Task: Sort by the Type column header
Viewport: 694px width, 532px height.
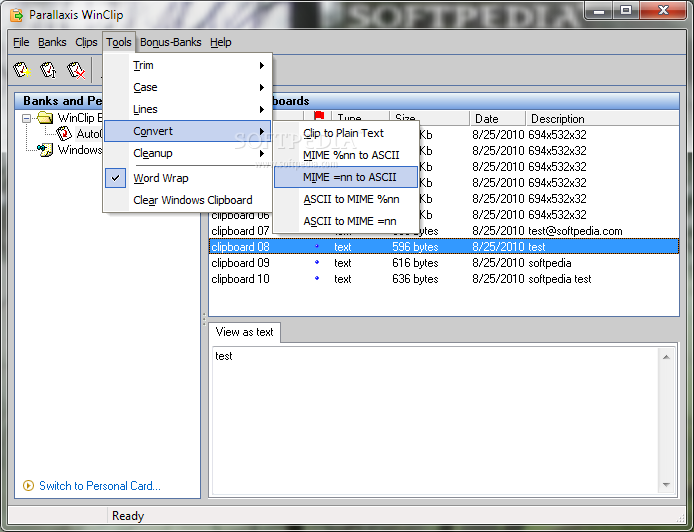Action: [x=360, y=118]
